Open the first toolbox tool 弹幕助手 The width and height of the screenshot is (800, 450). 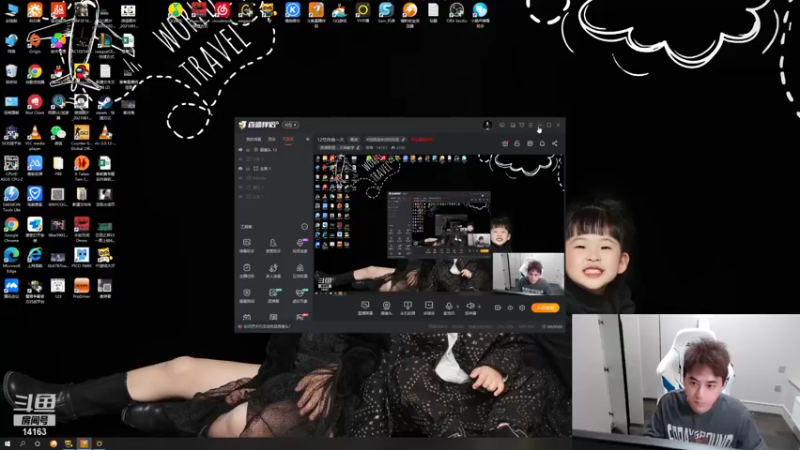tap(246, 245)
